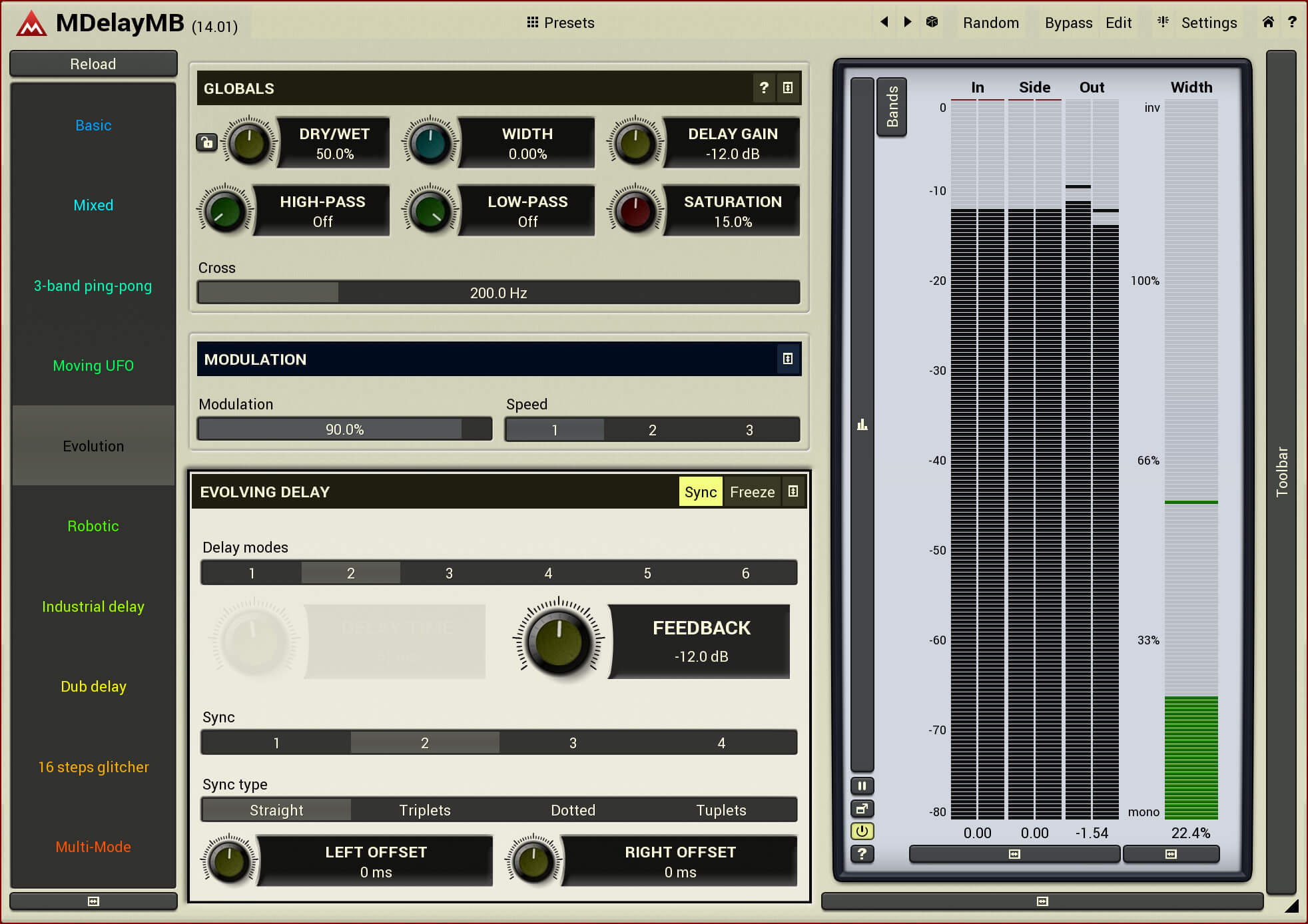
Task: Click the High-Pass knob
Action: [x=225, y=210]
